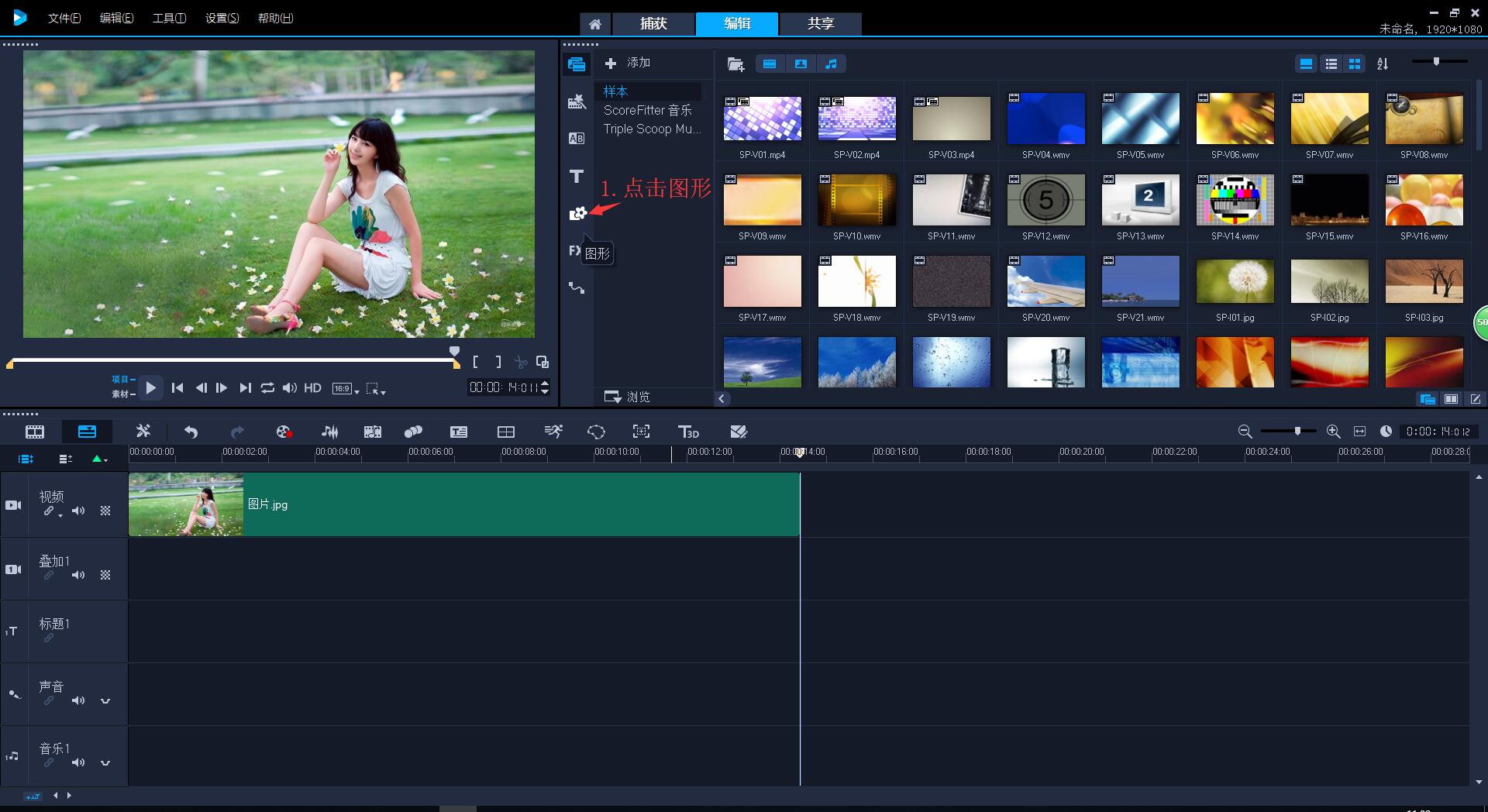Open the multi-camera editor icon
Image resolution: width=1488 pixels, height=812 pixels.
(506, 432)
